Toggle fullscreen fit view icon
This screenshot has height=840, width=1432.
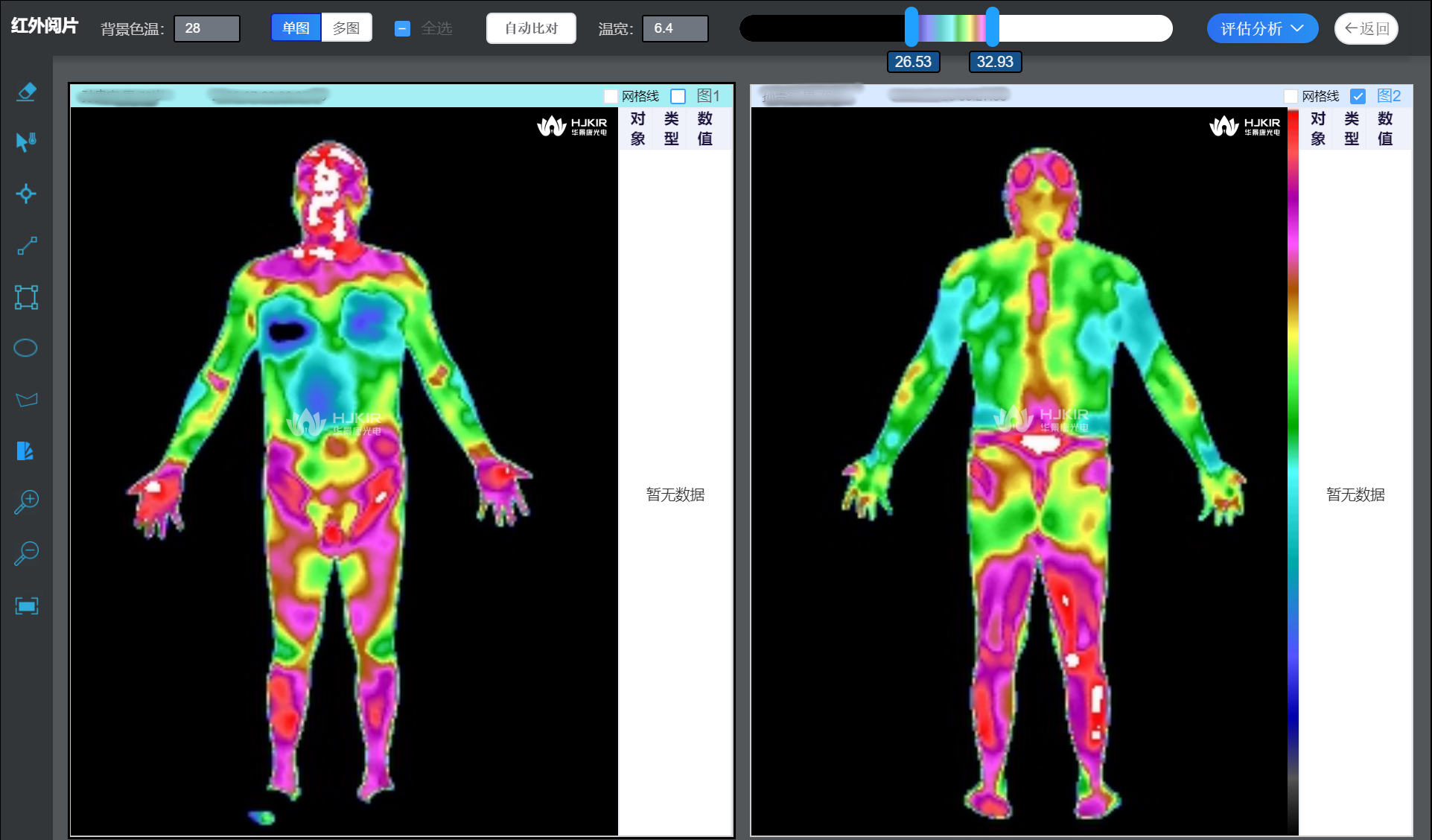click(27, 605)
